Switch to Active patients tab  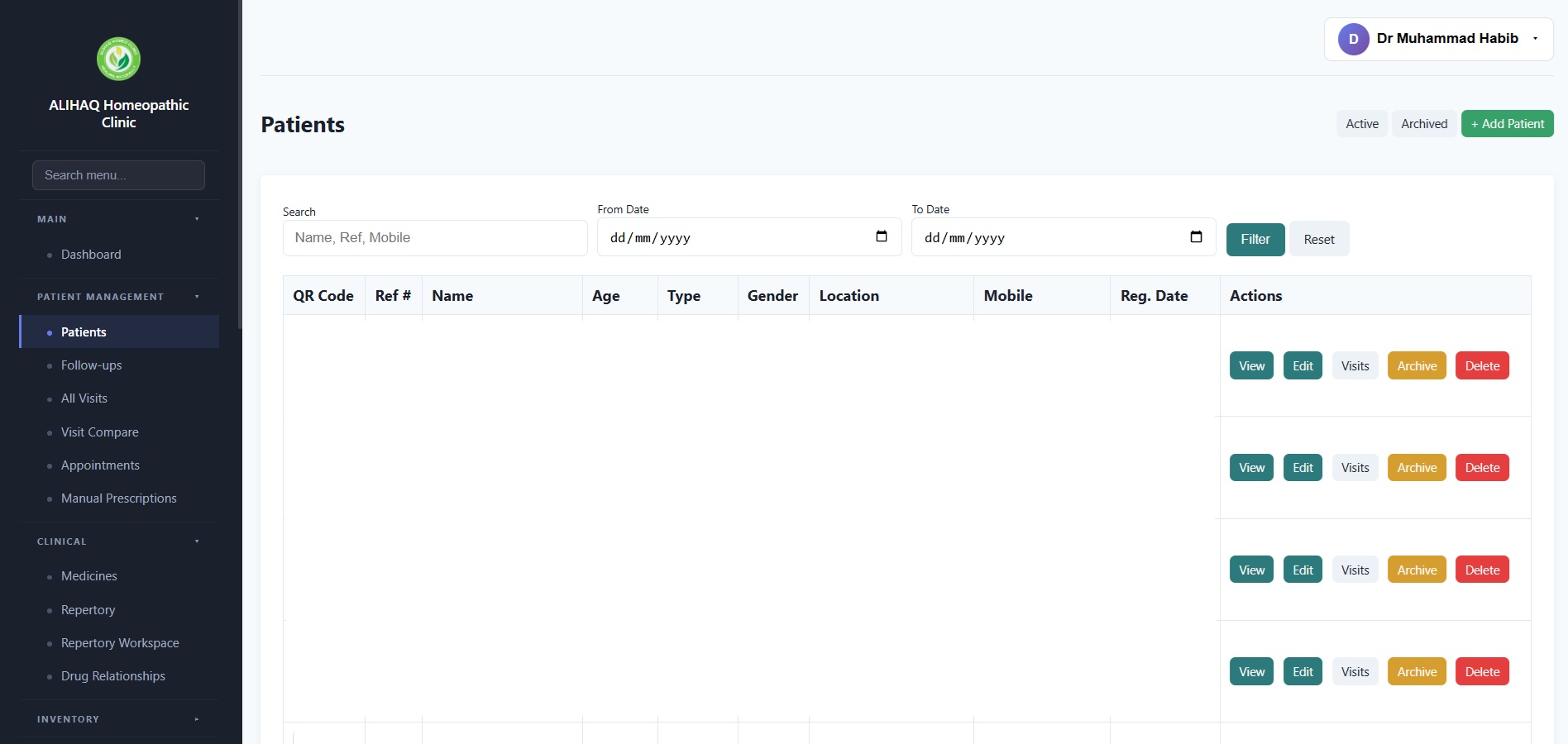[x=1362, y=124]
